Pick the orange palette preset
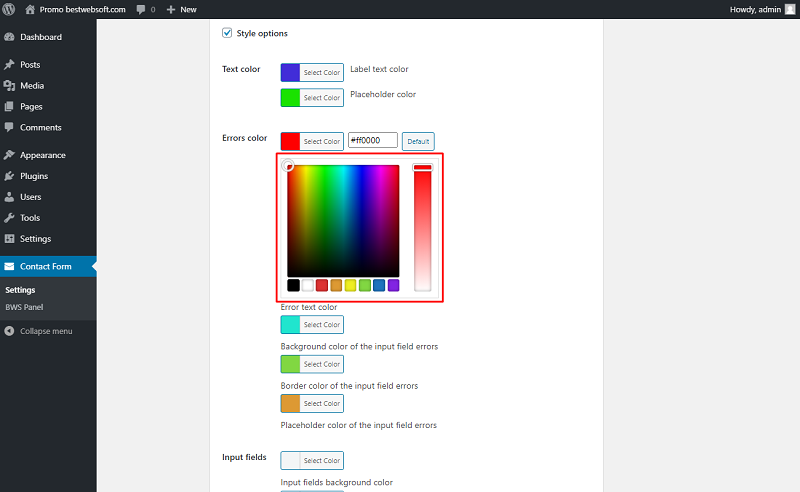Screen dimensions: 800x492 click(x=336, y=285)
